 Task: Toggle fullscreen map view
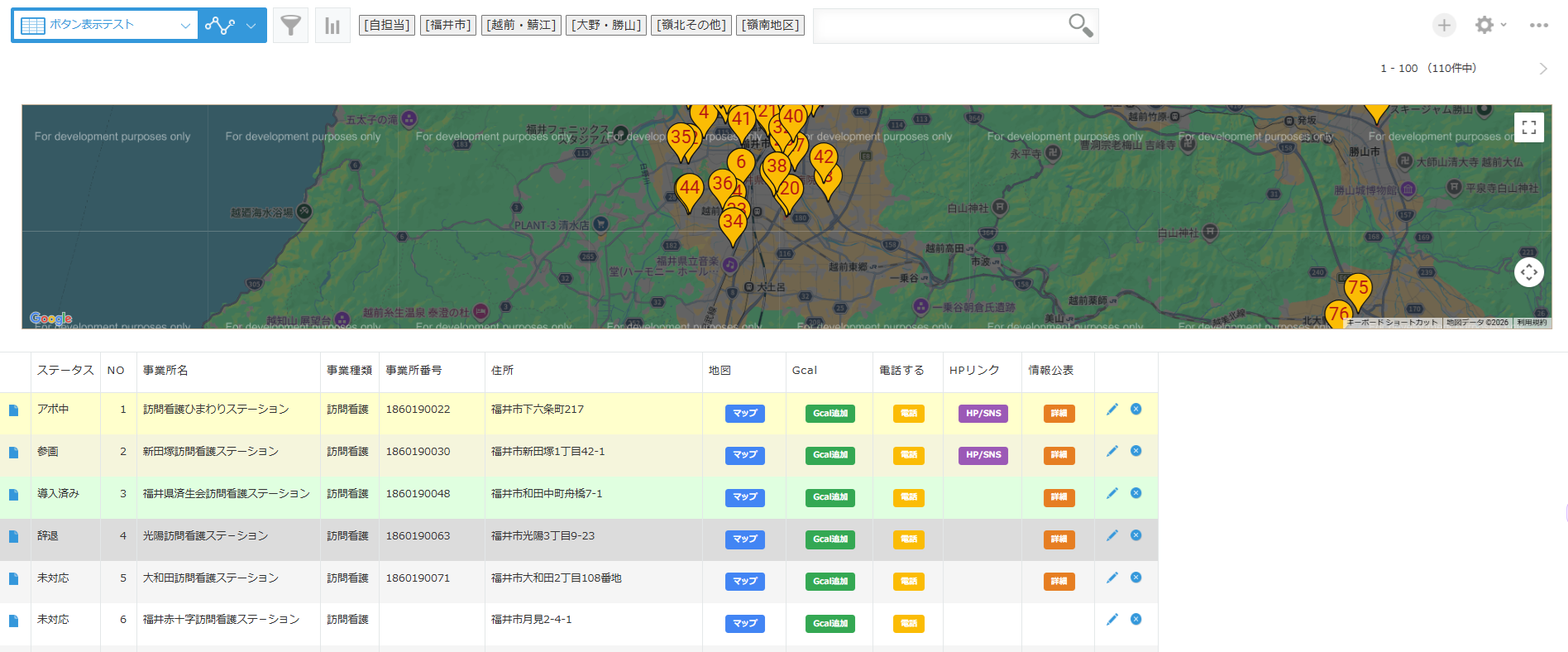[x=1528, y=127]
